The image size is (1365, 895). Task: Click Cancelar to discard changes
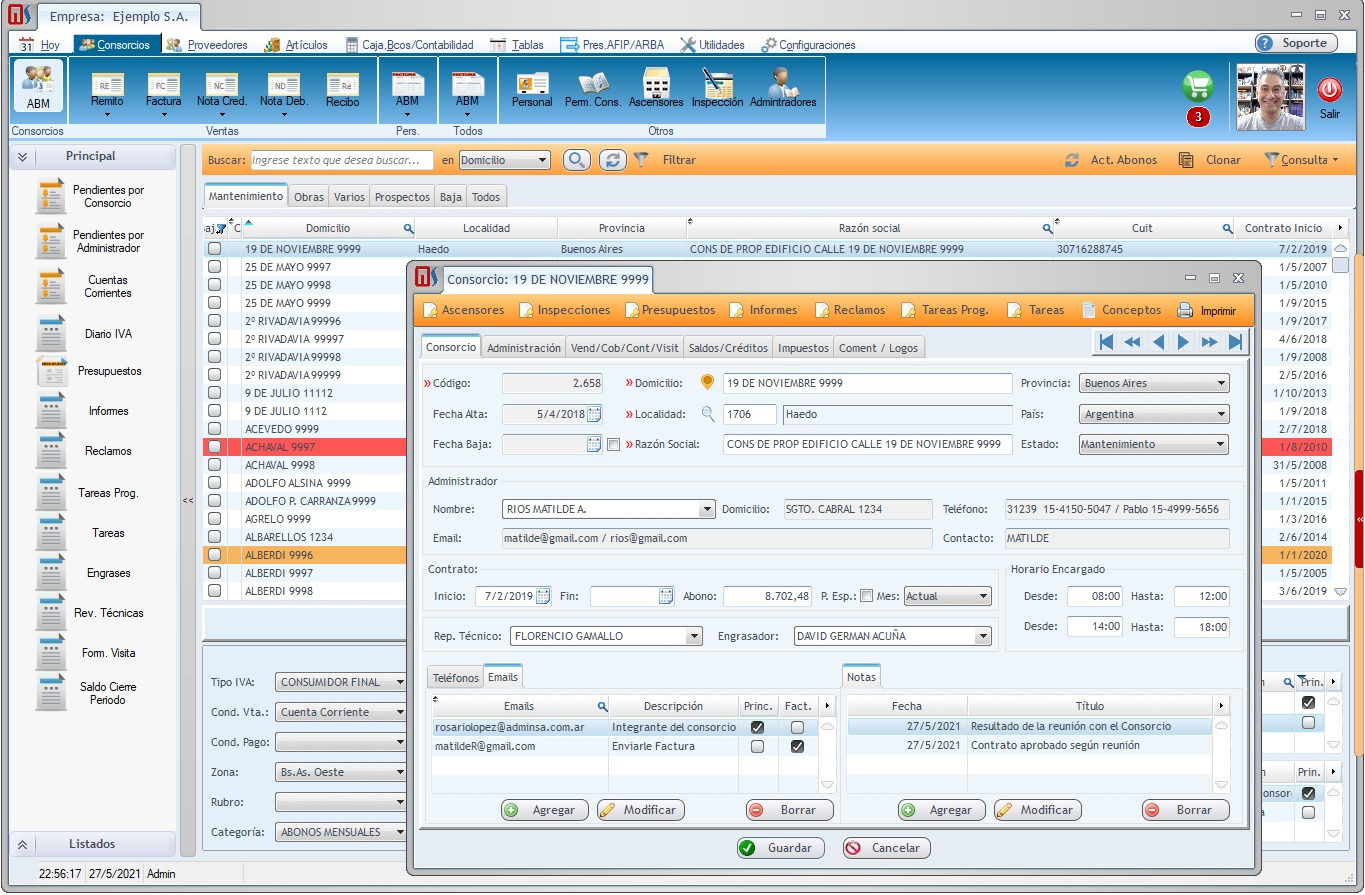[886, 848]
